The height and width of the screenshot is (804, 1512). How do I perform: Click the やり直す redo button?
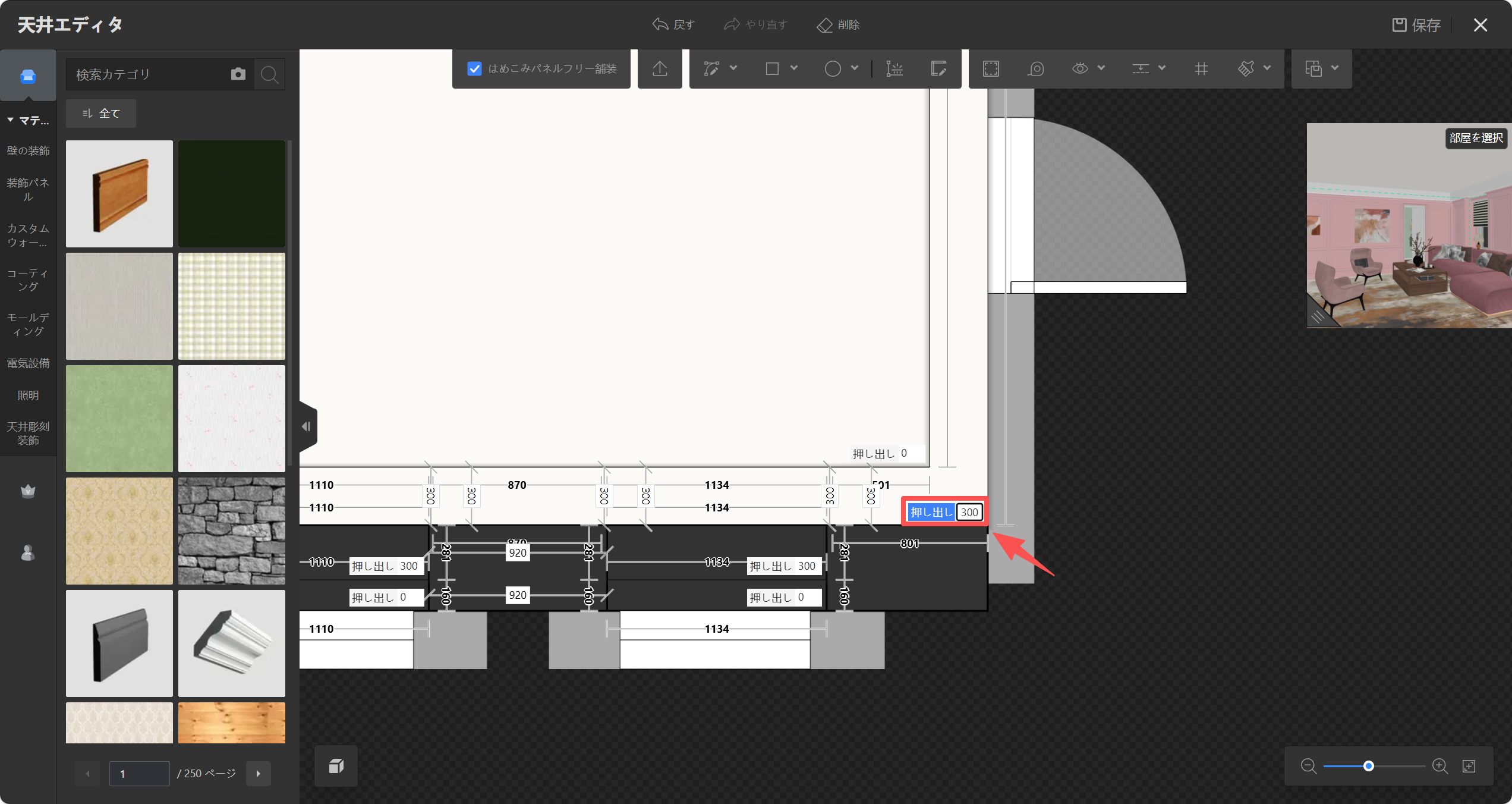tap(755, 24)
